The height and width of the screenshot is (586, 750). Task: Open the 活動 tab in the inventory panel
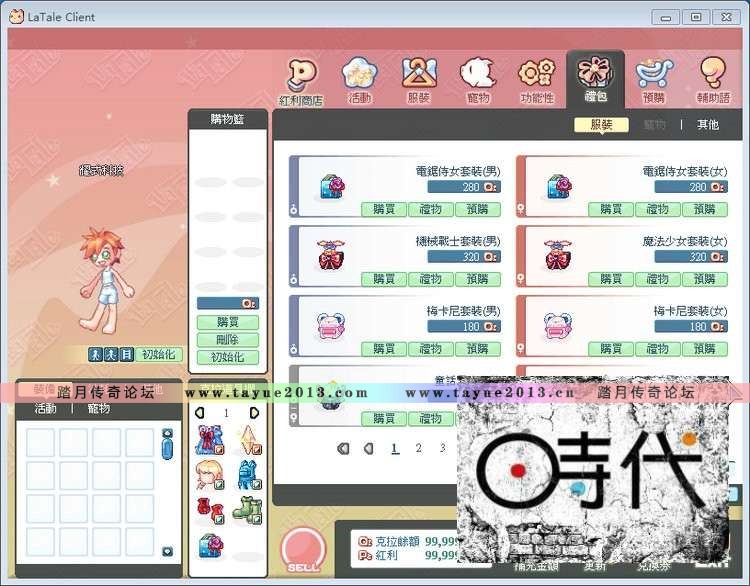point(45,409)
